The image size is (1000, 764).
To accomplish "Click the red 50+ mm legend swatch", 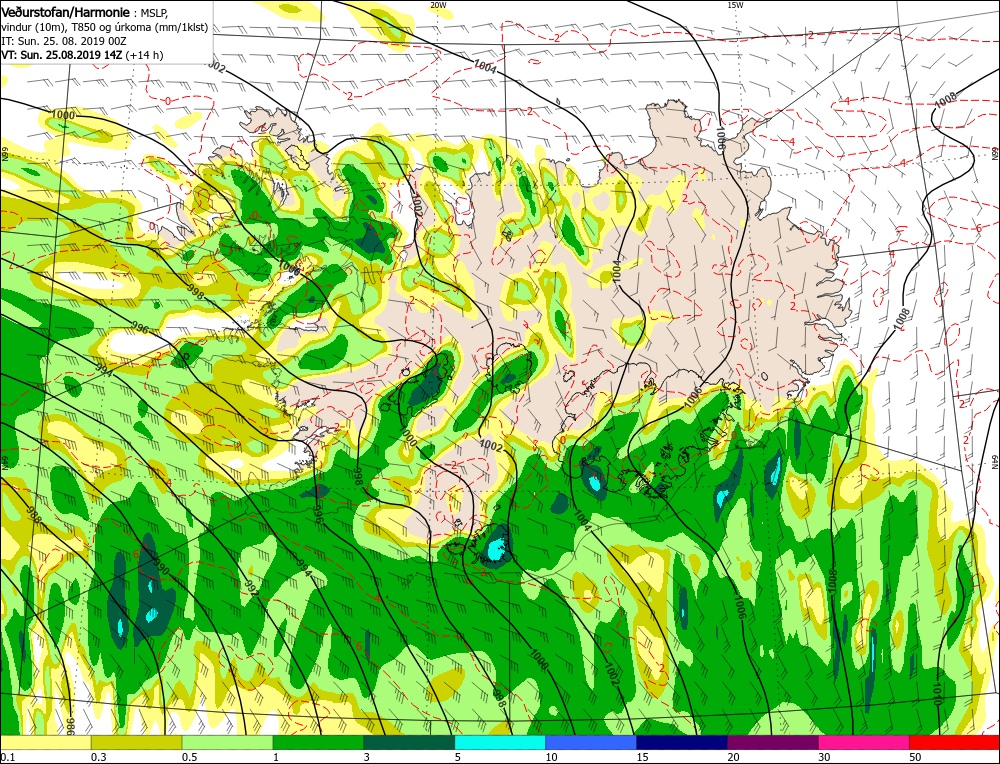I will (954, 743).
